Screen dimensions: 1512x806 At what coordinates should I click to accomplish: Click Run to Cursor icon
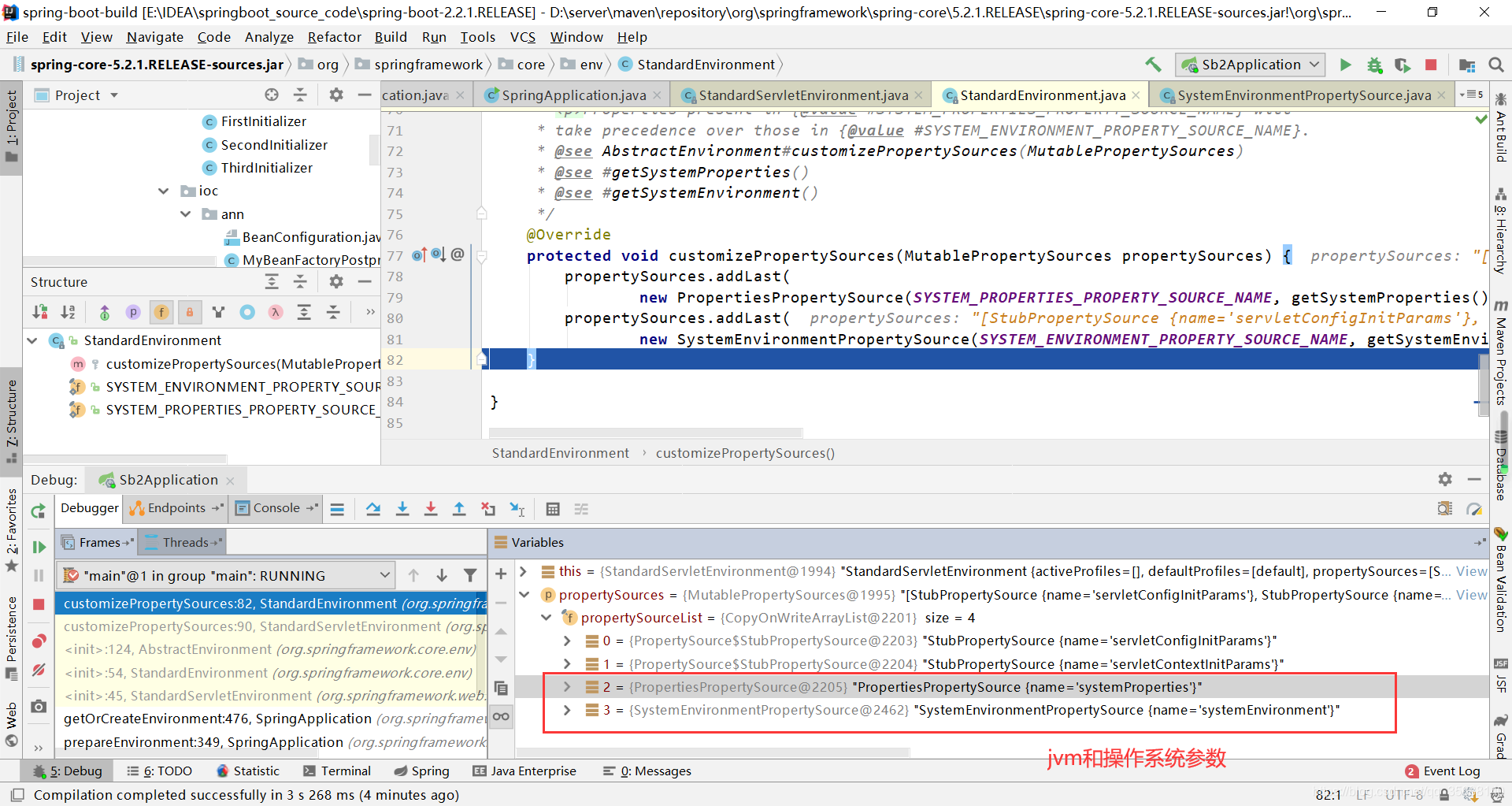(x=517, y=509)
